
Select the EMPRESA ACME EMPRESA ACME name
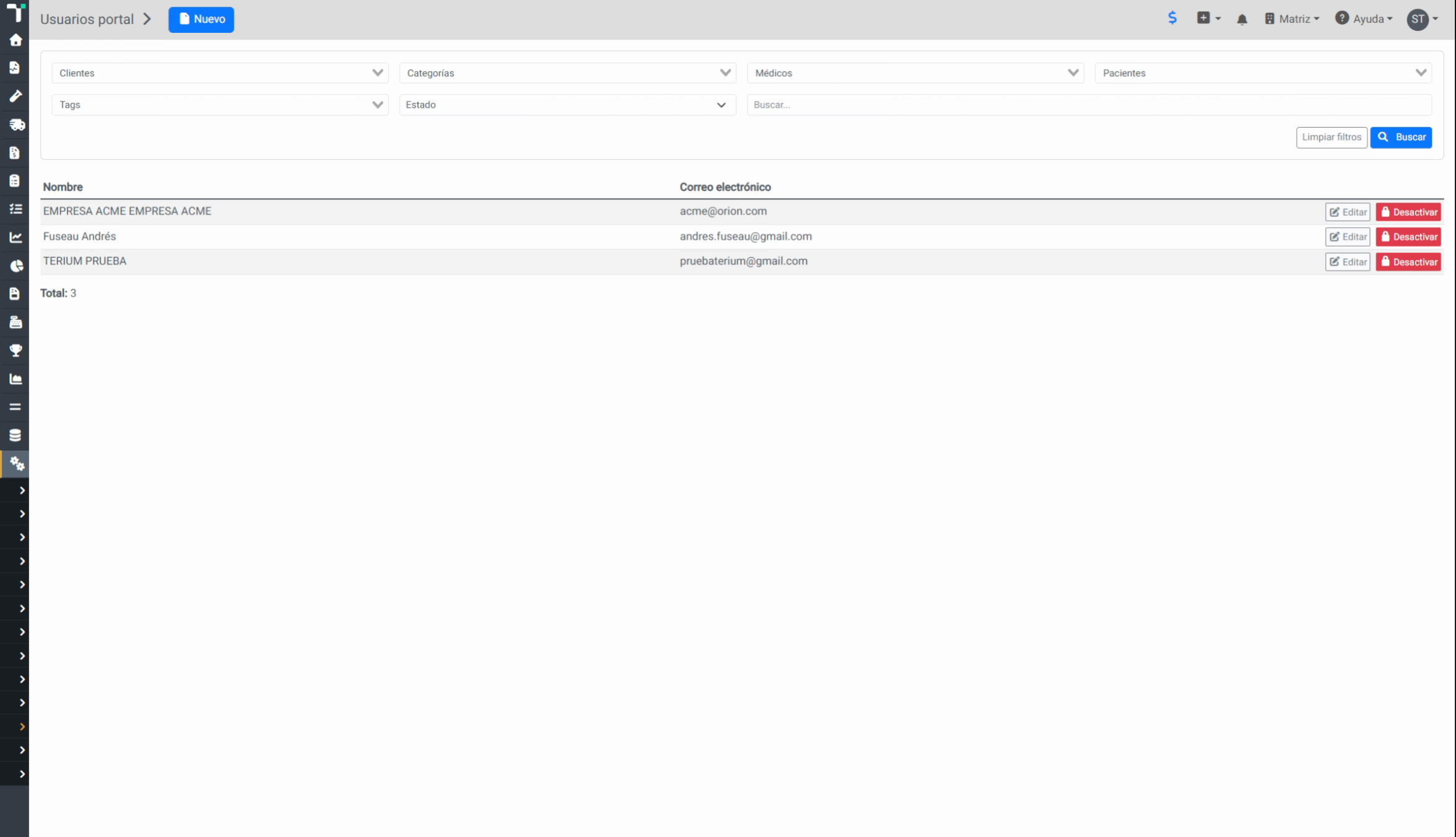pyautogui.click(x=127, y=211)
